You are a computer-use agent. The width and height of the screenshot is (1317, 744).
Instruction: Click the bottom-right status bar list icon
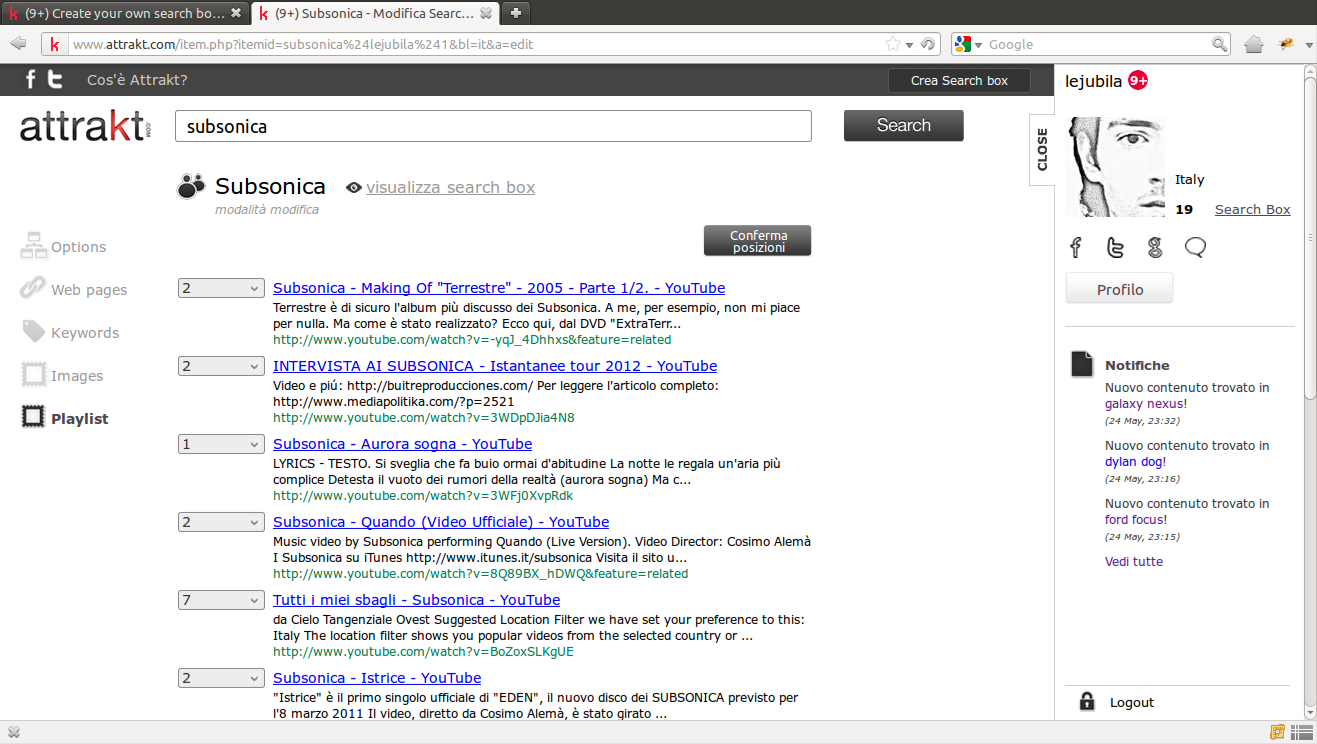[1301, 732]
